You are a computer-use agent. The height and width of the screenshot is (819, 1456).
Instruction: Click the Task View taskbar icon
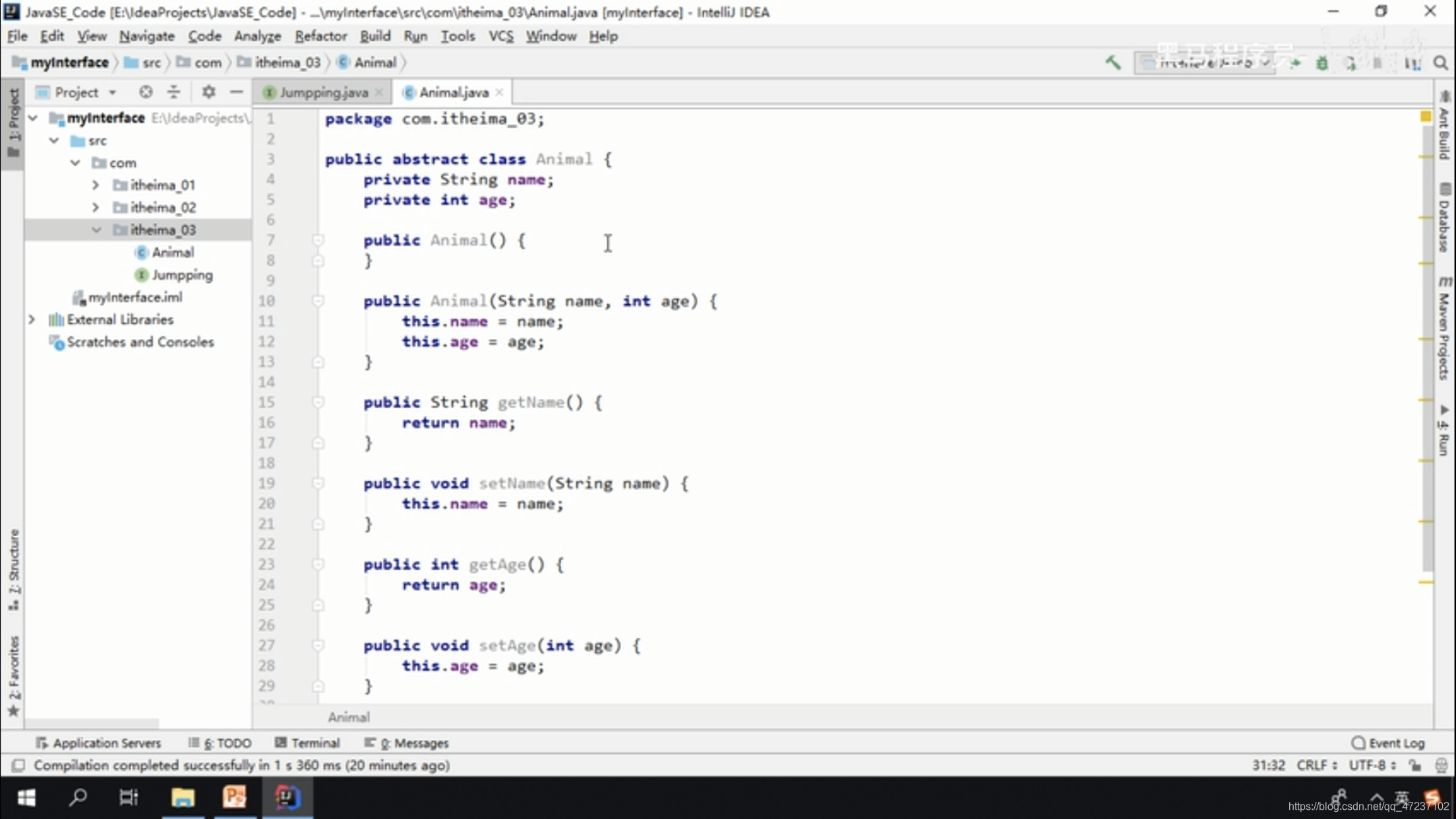(x=129, y=798)
